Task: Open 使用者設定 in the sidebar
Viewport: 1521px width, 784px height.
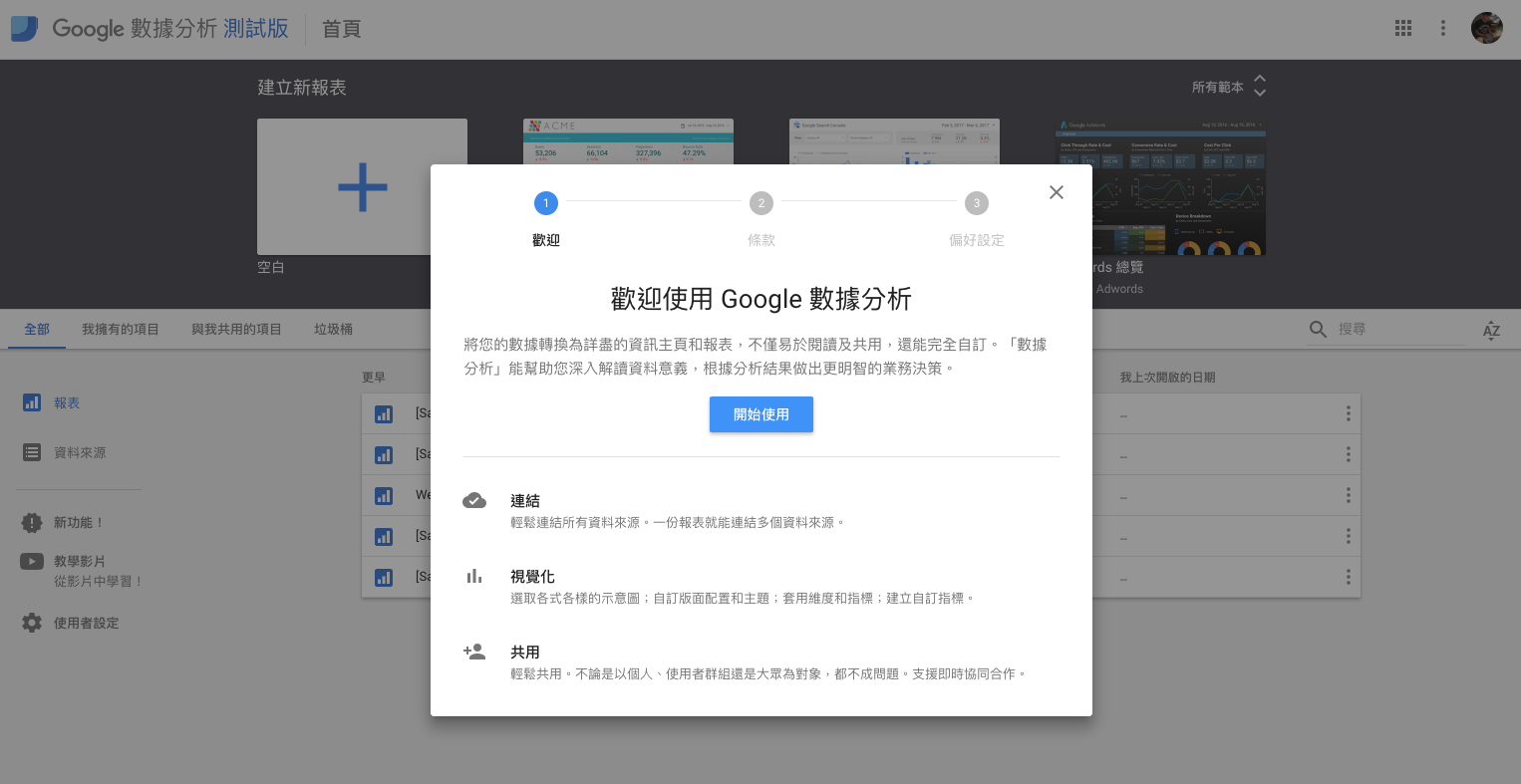Action: click(x=86, y=623)
